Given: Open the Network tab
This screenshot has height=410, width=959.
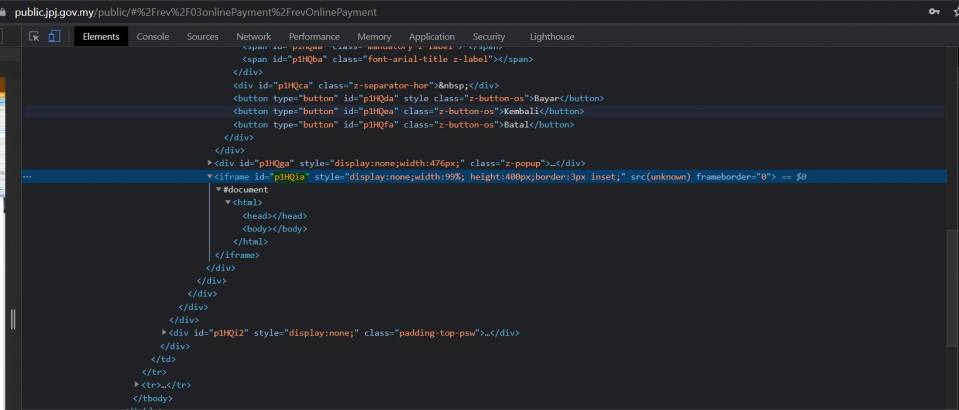Looking at the screenshot, I should point(253,37).
